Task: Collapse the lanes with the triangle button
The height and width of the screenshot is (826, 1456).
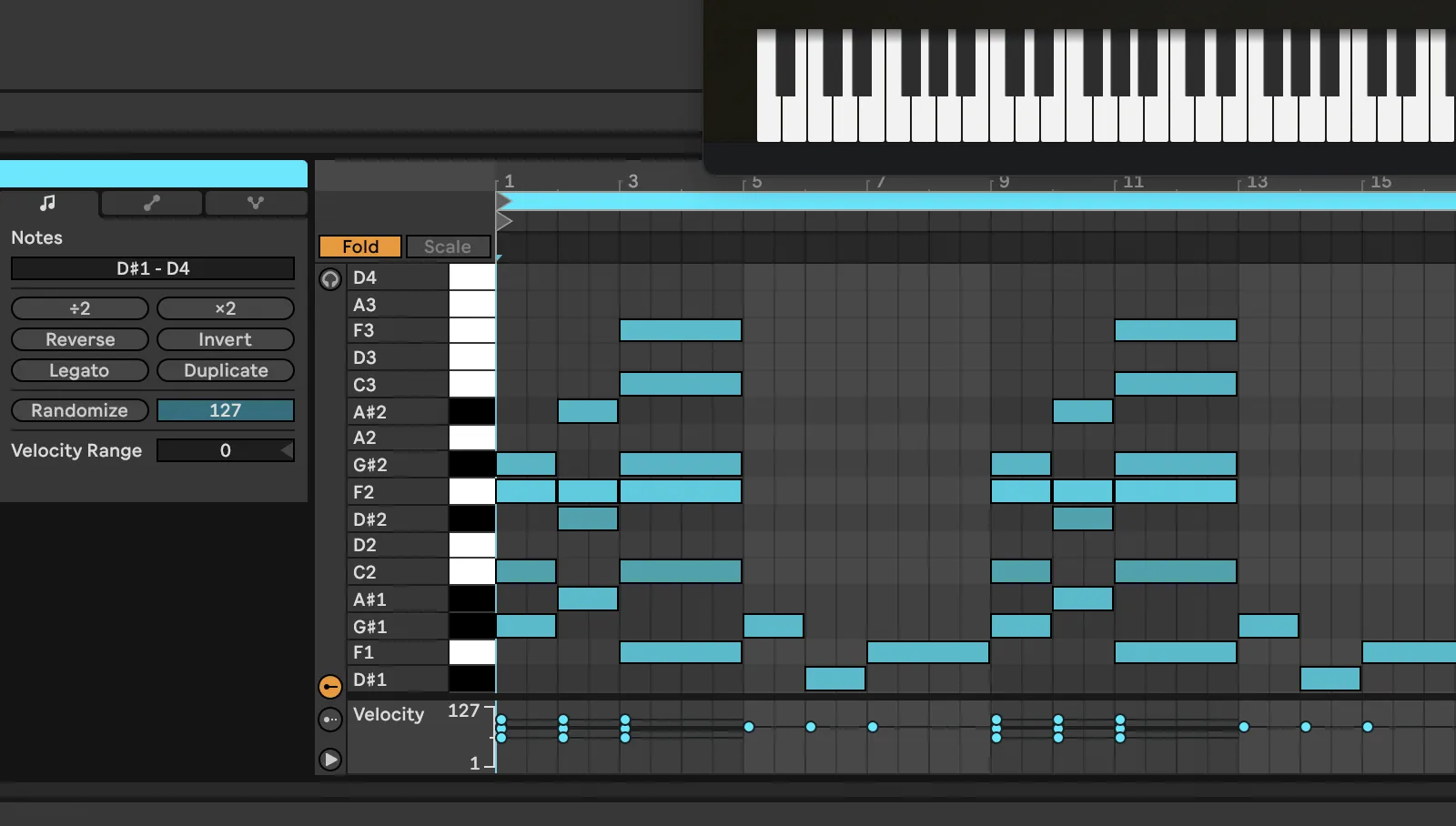Action: tap(330, 760)
